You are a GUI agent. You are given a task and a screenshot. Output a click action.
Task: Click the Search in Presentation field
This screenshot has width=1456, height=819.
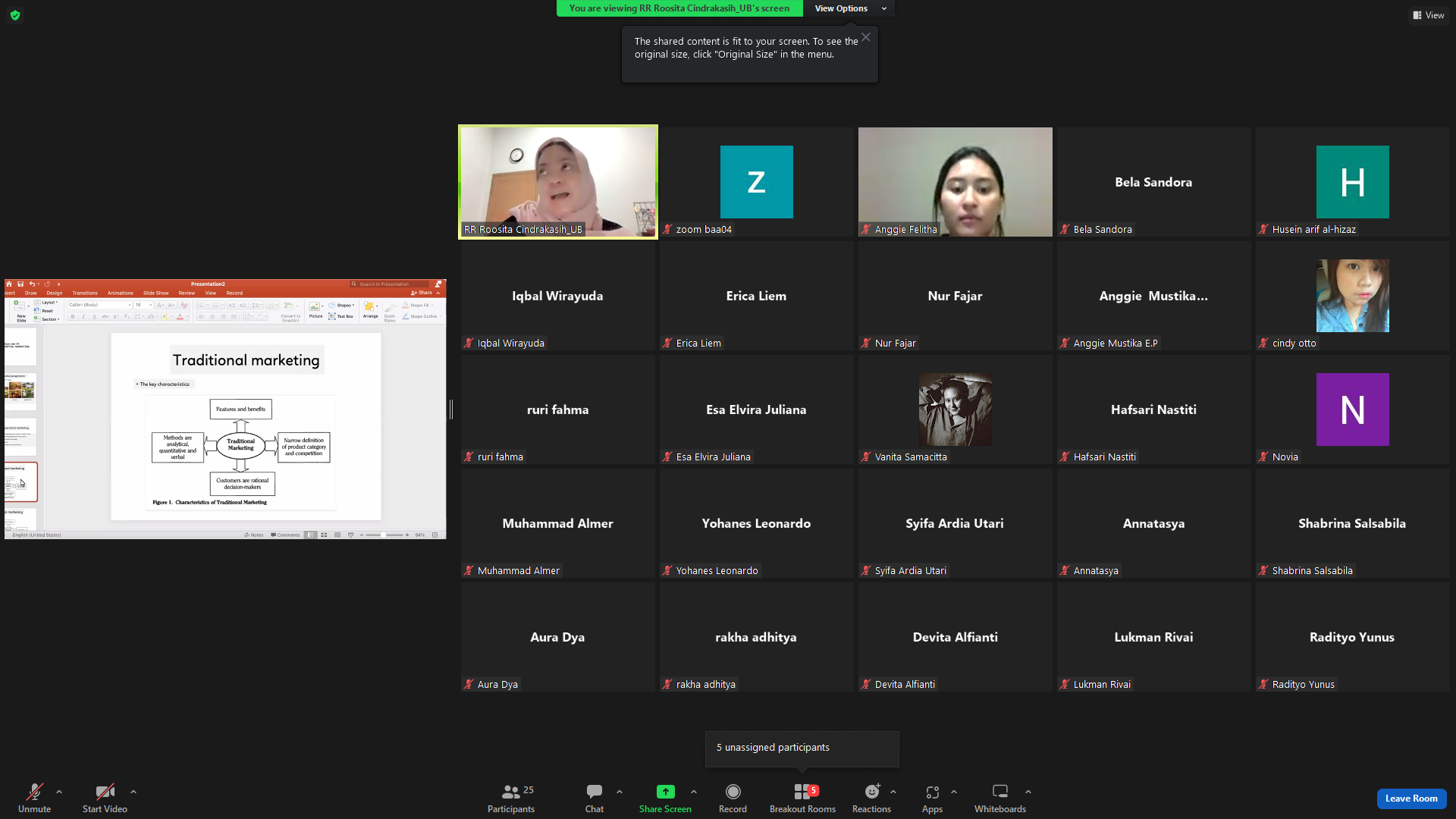(390, 284)
